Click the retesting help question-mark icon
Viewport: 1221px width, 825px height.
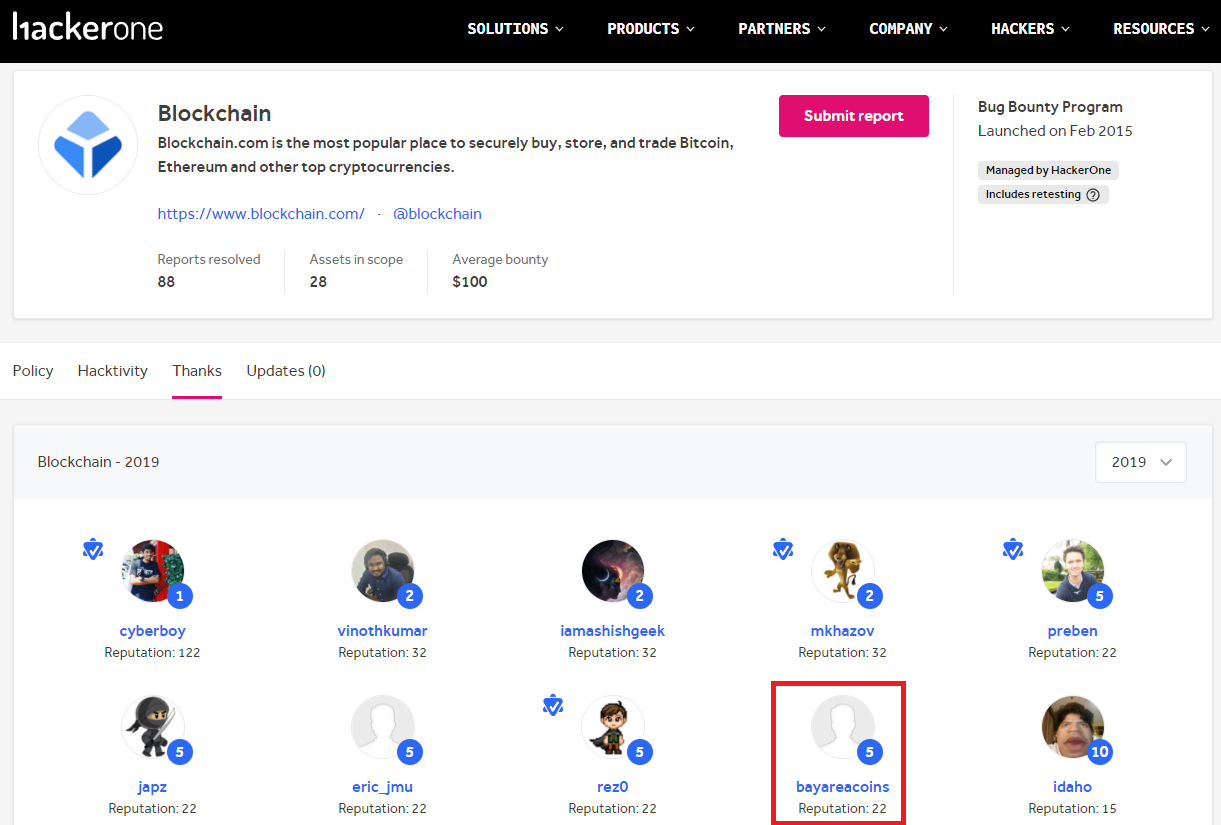point(1093,195)
